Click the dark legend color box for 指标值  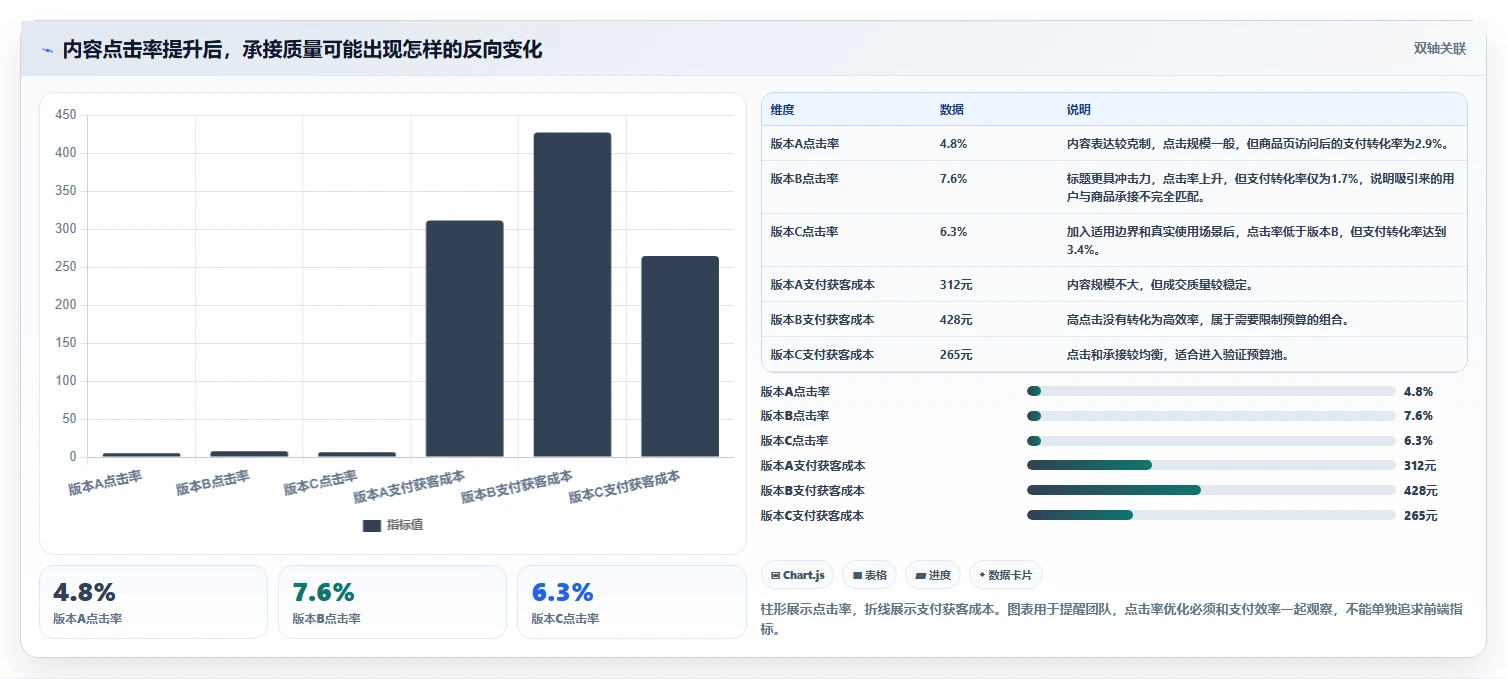371,525
